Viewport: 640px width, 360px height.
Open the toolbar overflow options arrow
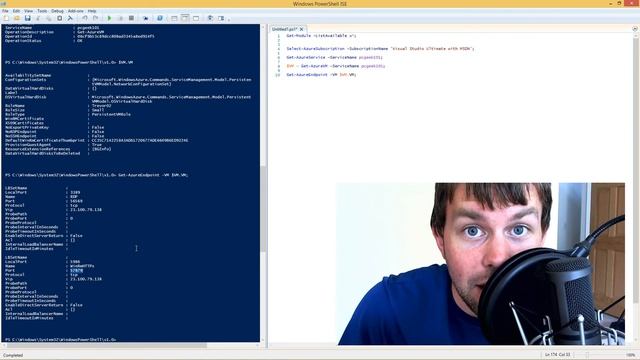click(229, 19)
